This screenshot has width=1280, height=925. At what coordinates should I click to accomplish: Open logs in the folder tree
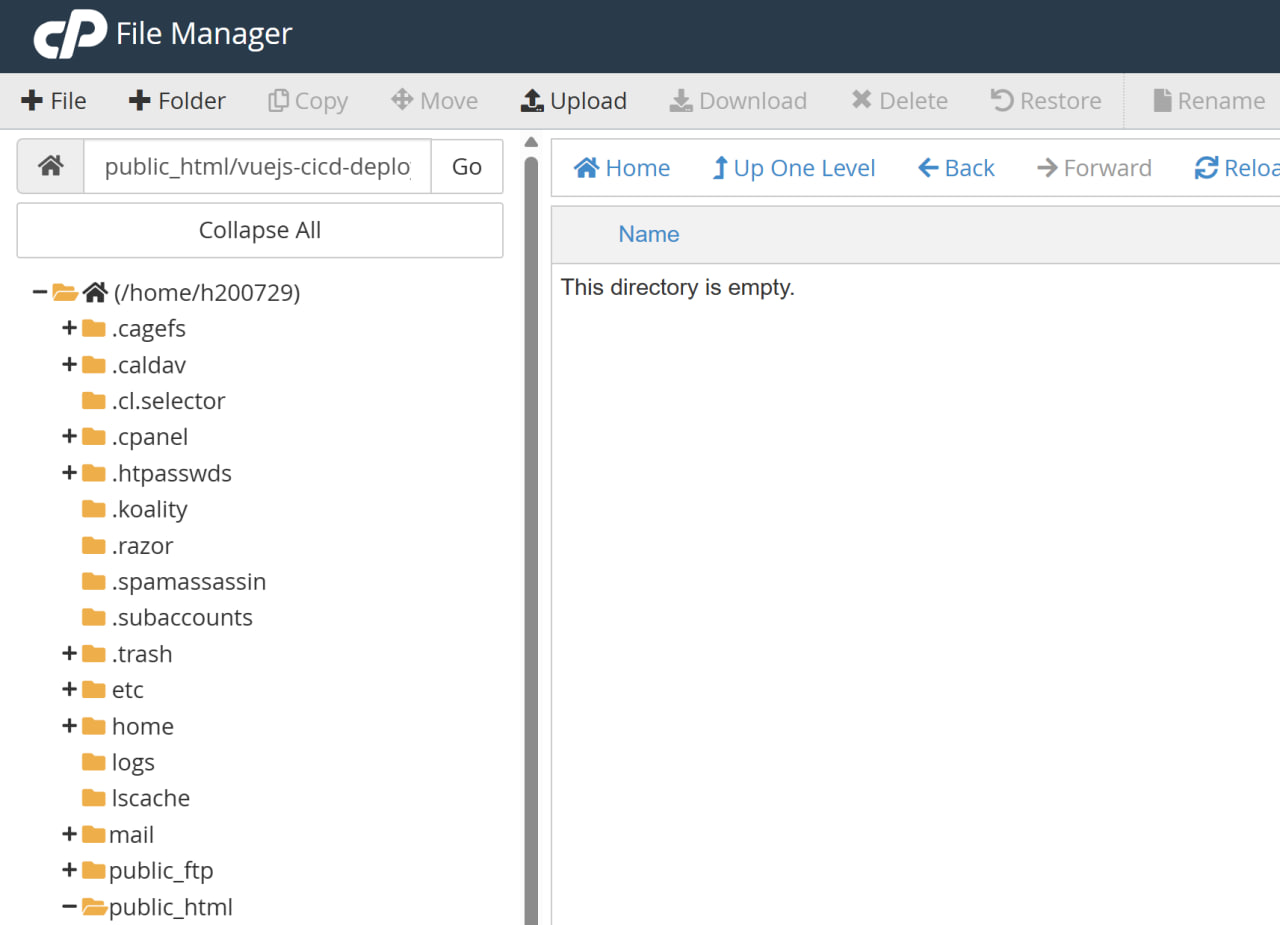pyautogui.click(x=133, y=762)
